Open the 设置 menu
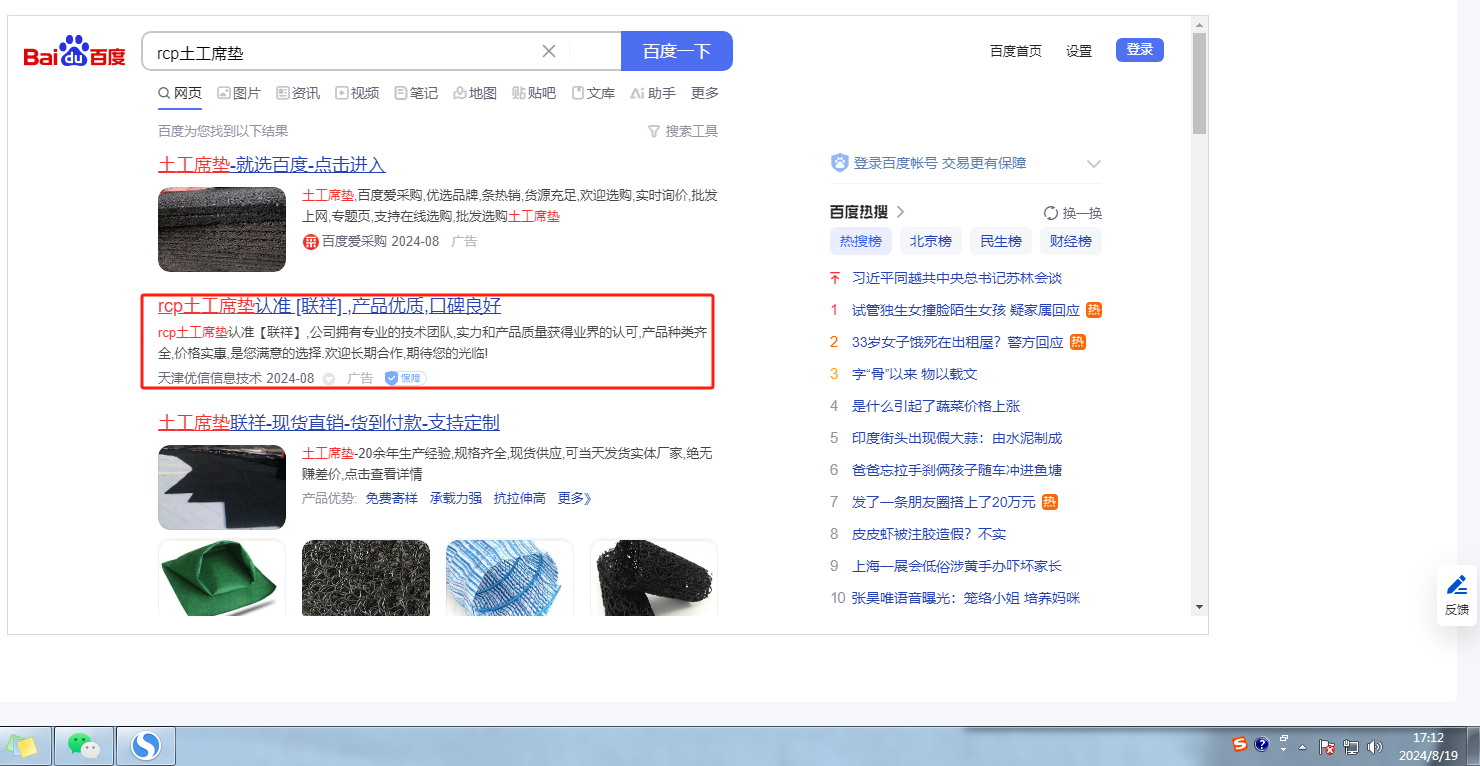The image size is (1480, 766). pyautogui.click(x=1079, y=51)
